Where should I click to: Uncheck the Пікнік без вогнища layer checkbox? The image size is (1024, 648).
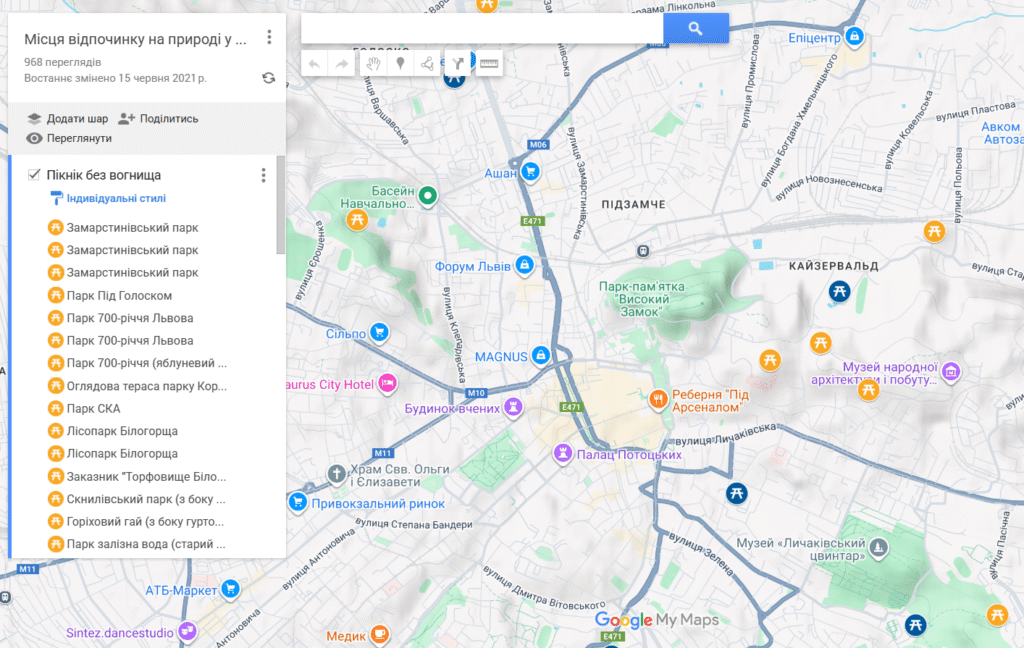(34, 174)
